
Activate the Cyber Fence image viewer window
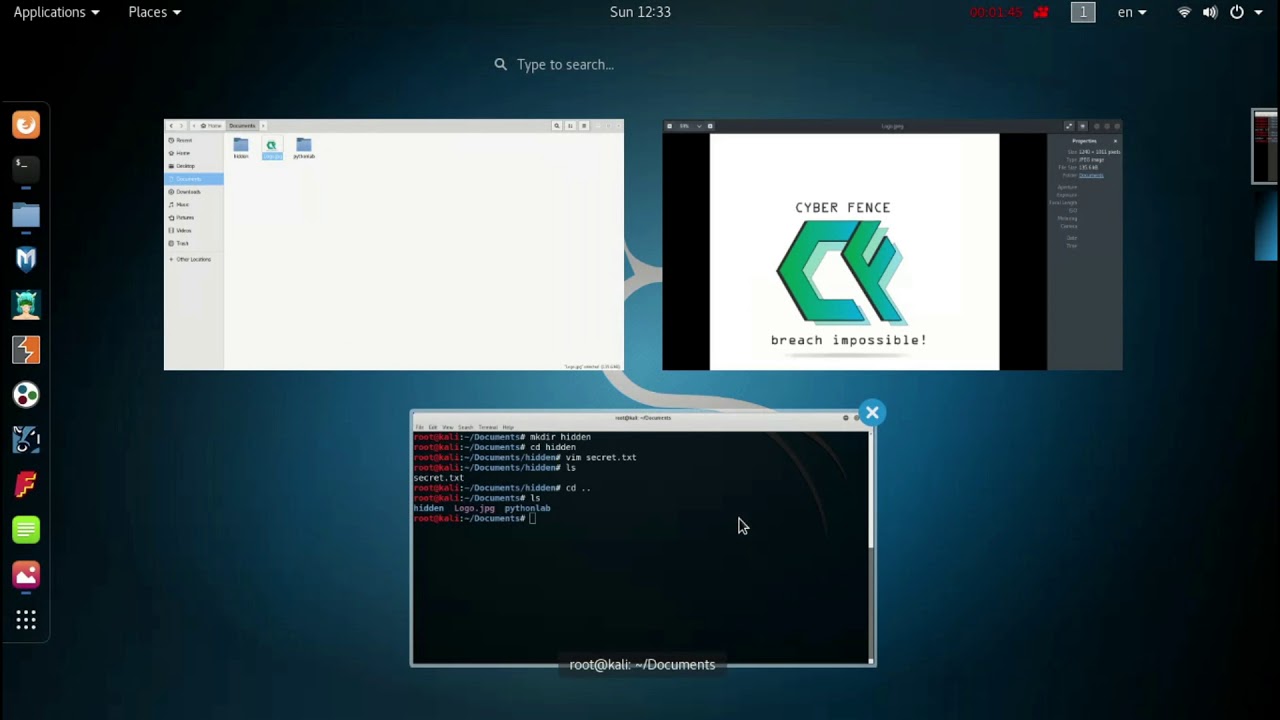tap(892, 245)
